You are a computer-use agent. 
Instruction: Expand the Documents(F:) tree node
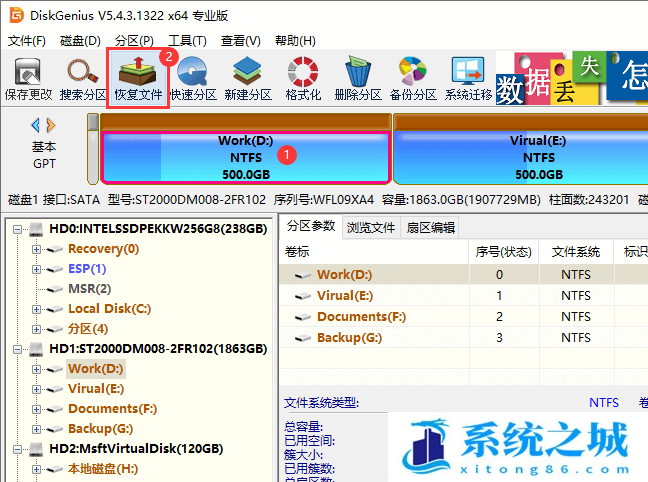click(36, 409)
